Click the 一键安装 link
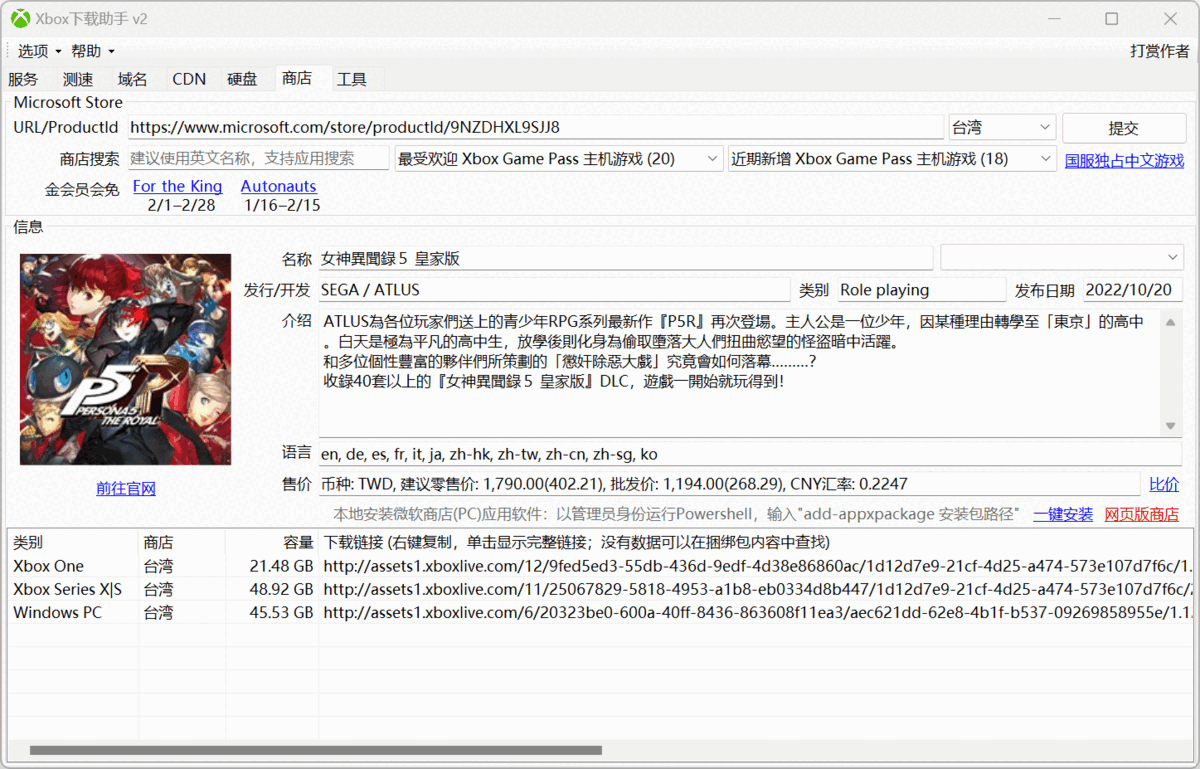Screen dimensions: 1200x769 (1063, 514)
